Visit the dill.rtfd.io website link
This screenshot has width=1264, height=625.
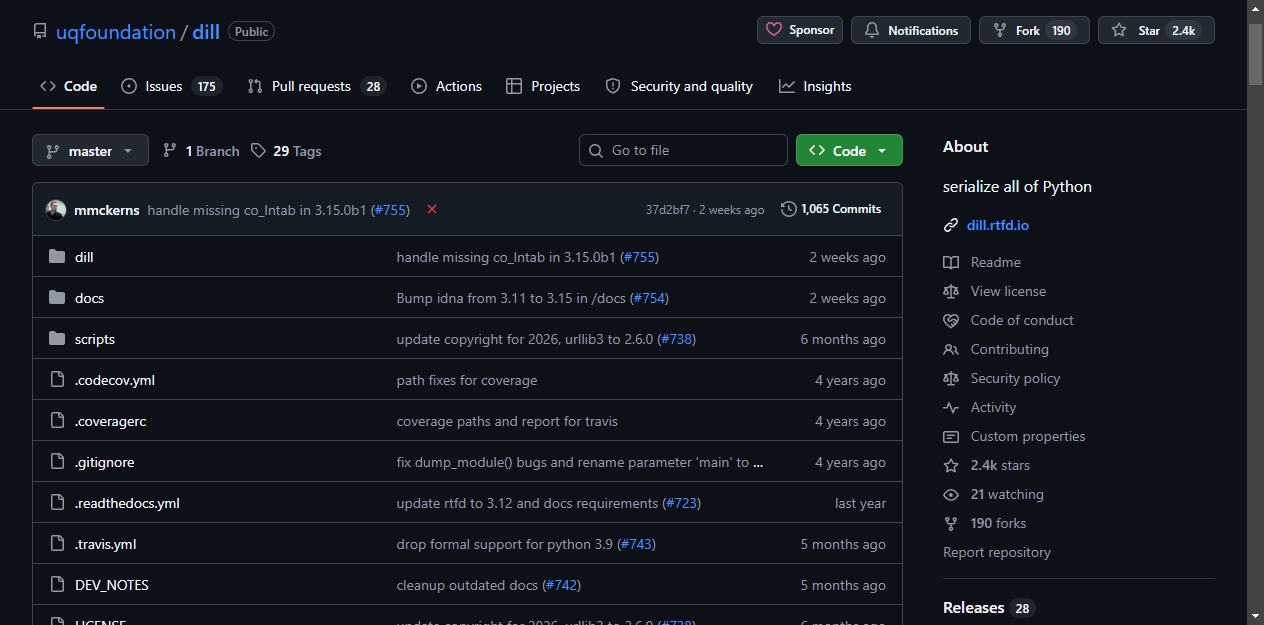(998, 225)
